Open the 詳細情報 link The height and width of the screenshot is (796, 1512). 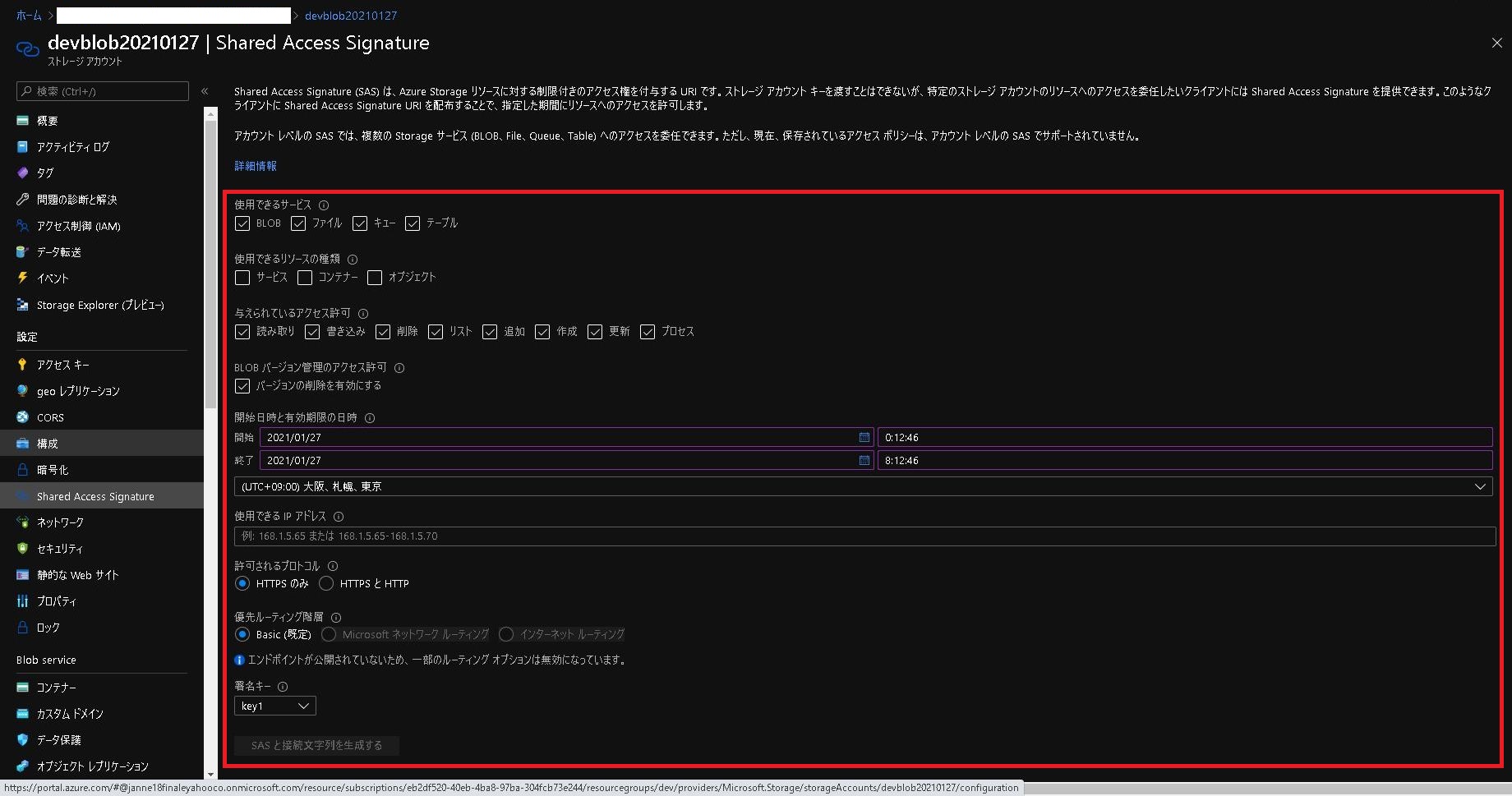tap(256, 166)
